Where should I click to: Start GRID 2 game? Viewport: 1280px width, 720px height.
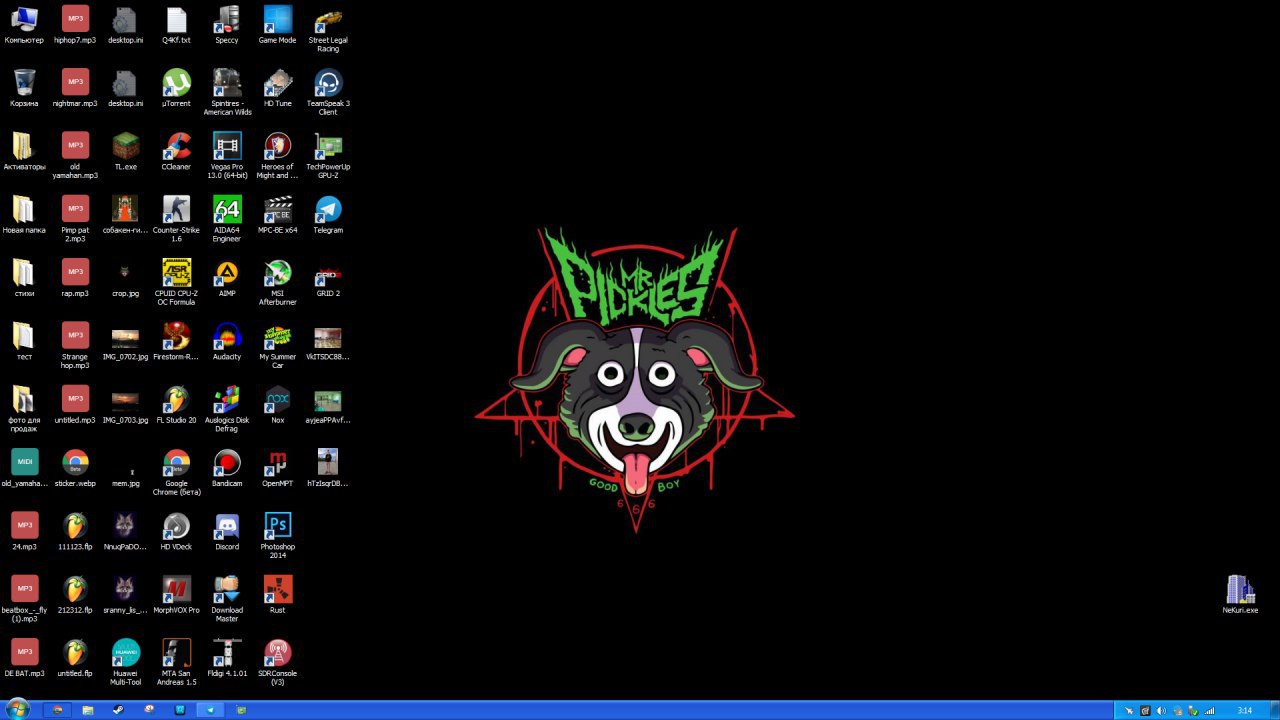328,278
